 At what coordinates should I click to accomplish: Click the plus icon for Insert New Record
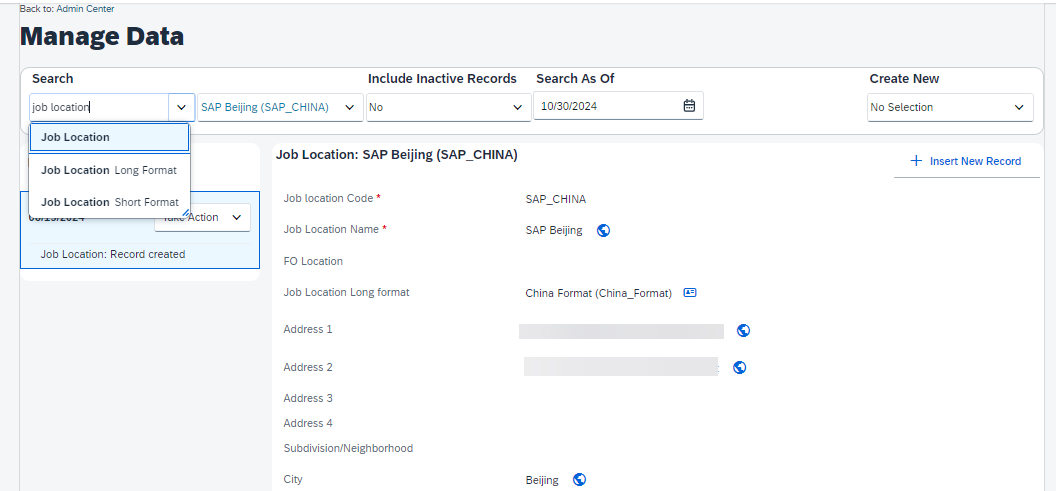tap(916, 161)
